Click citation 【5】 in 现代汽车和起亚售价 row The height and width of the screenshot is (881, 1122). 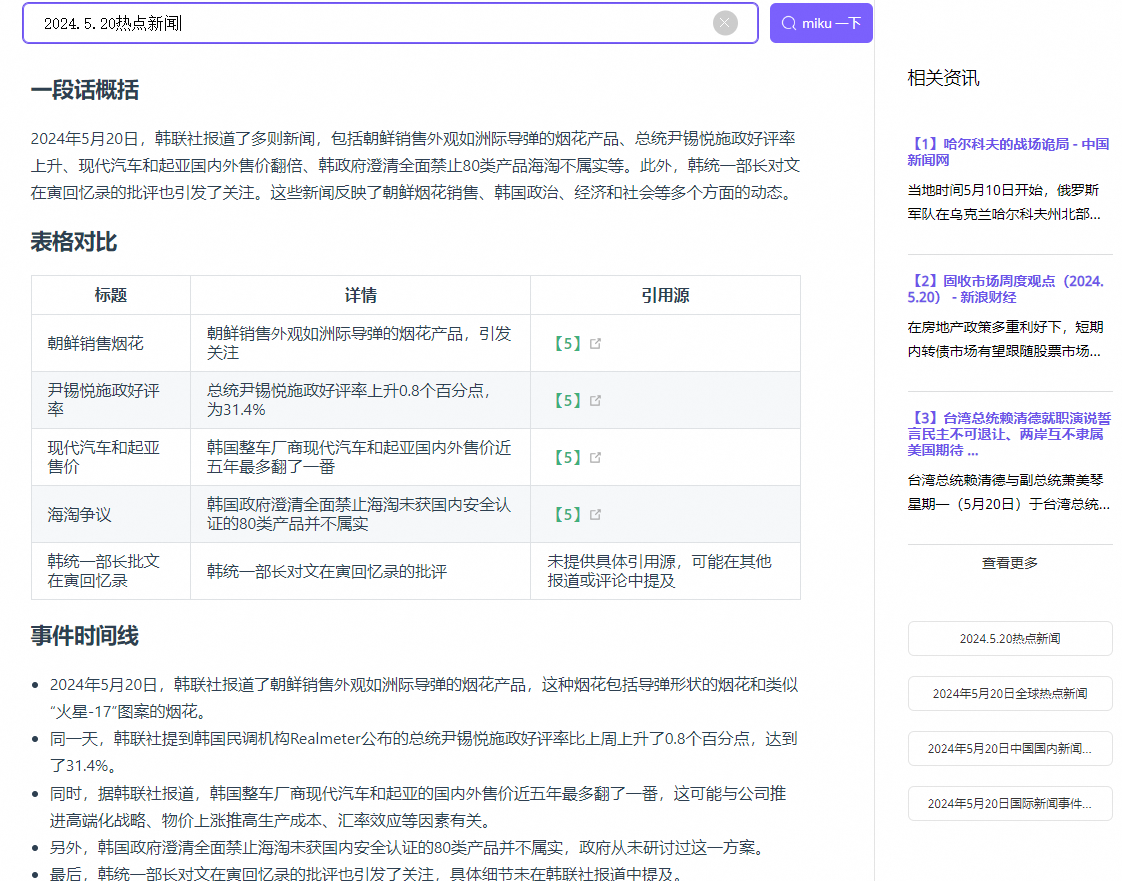(x=567, y=457)
